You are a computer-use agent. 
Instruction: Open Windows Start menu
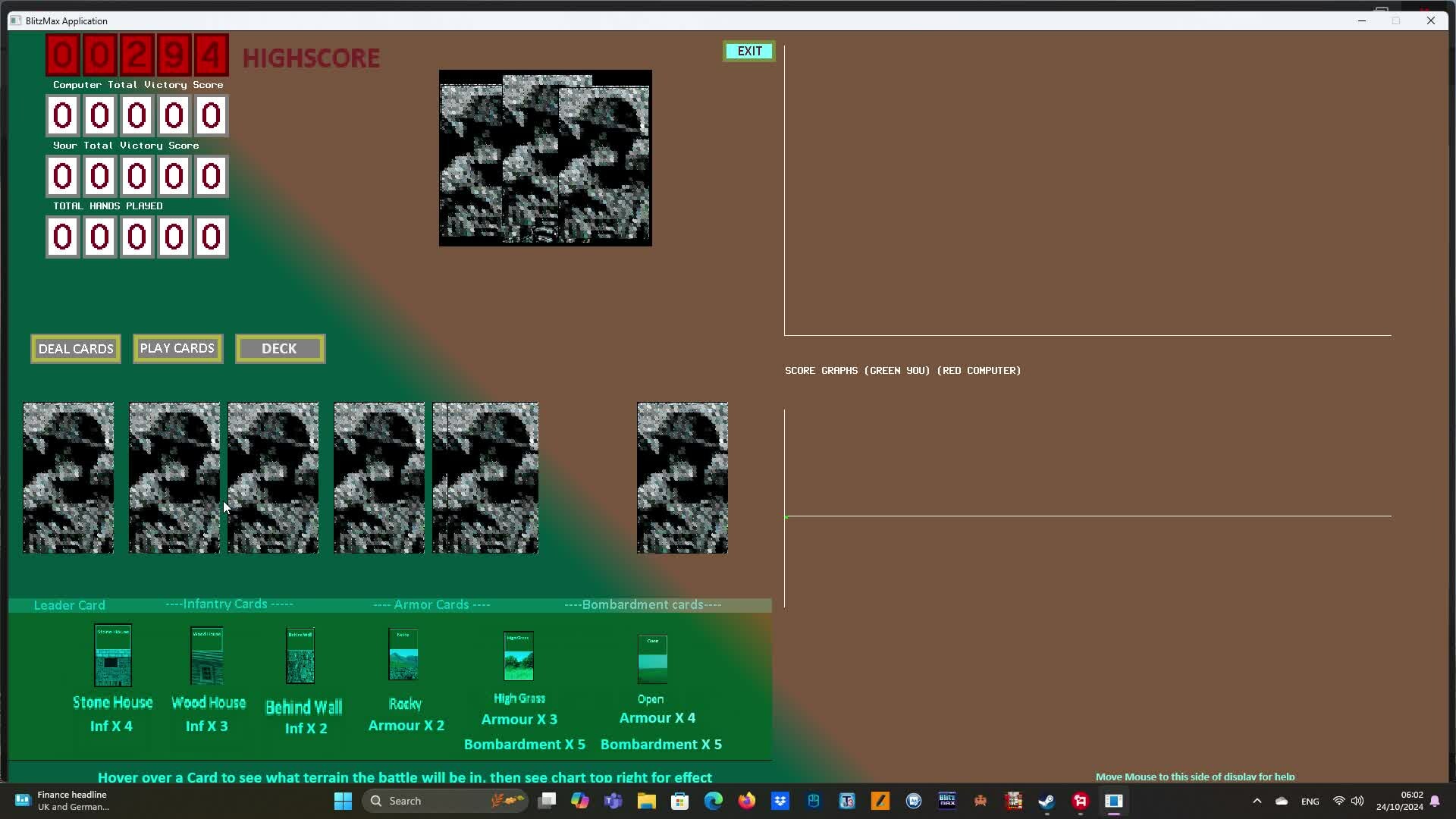tap(343, 801)
